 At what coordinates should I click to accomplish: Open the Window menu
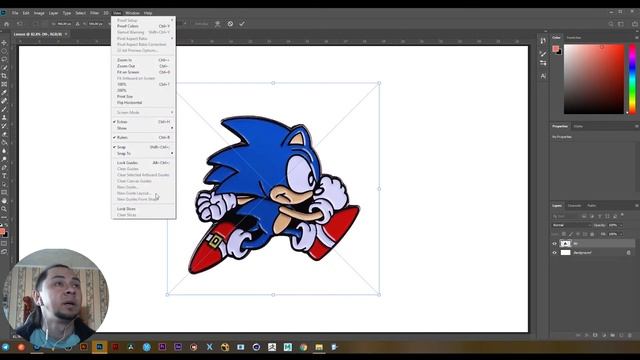pos(132,13)
